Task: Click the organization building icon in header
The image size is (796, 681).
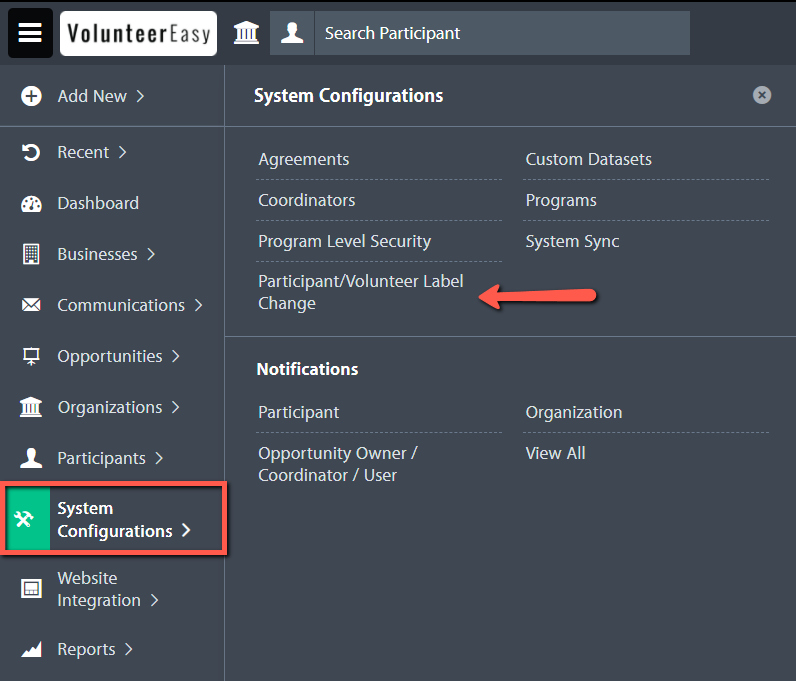Action: coord(246,33)
